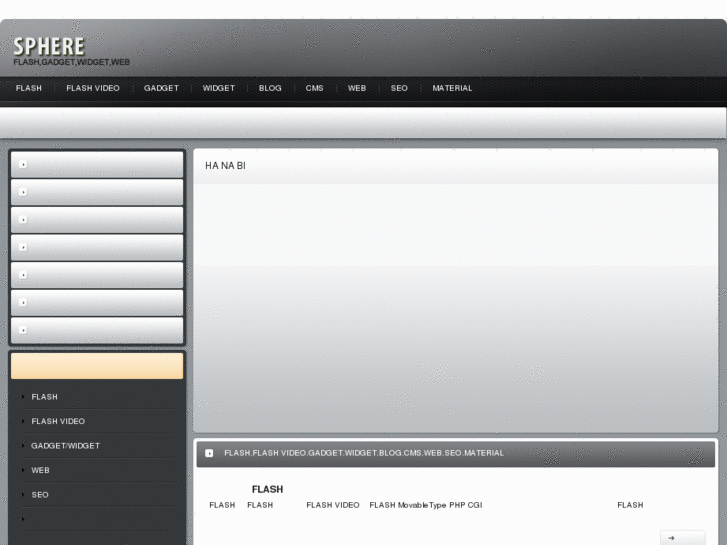Viewport: 727px width, 545px height.
Task: Click the square arrow icon in the content header bar
Action: (209, 453)
